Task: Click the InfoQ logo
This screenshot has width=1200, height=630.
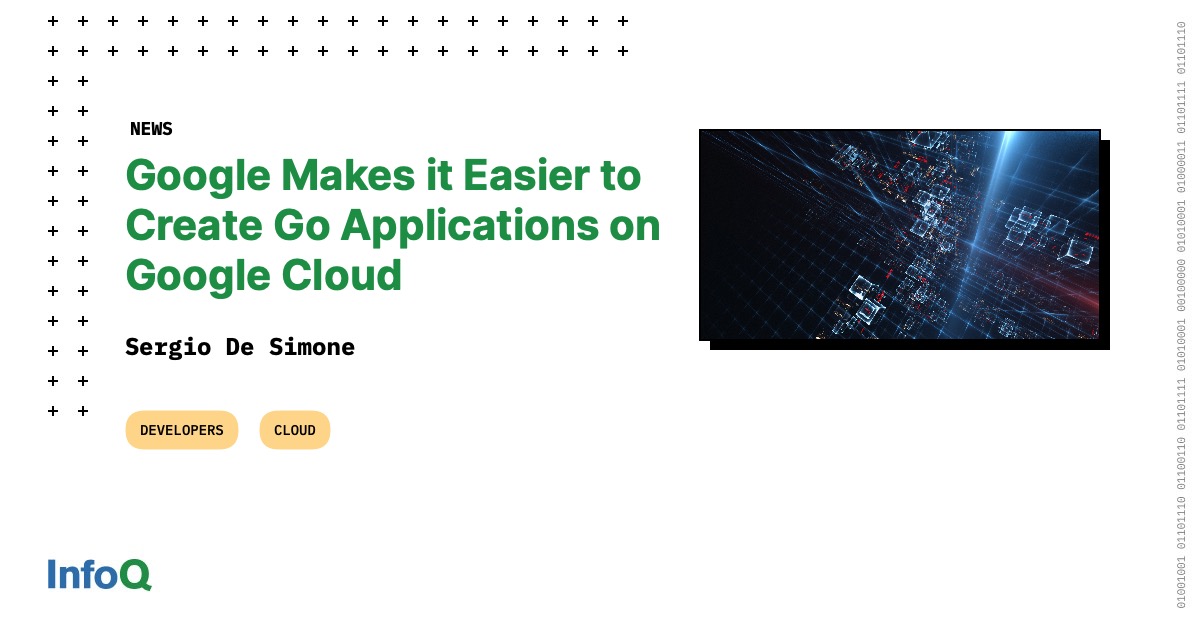Action: 97,575
